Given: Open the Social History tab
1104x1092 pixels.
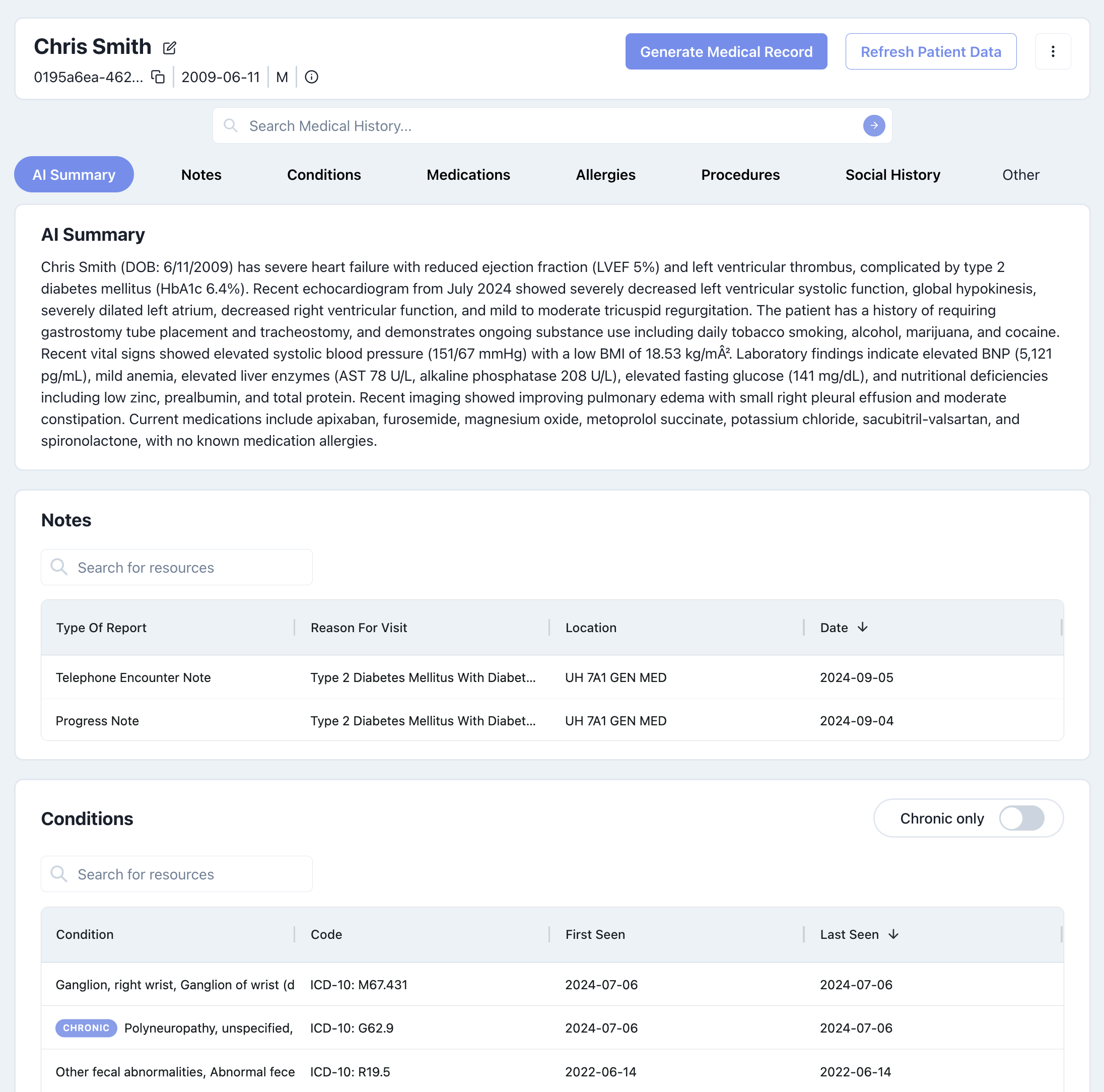Looking at the screenshot, I should 892,174.
